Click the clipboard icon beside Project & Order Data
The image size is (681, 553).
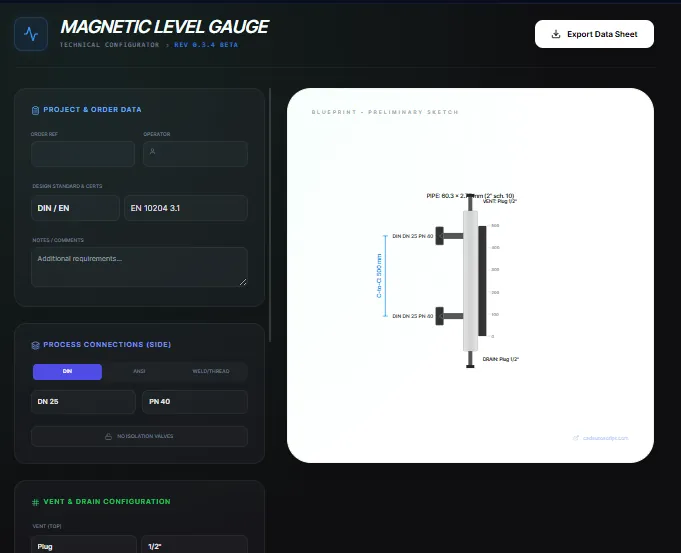(x=35, y=110)
